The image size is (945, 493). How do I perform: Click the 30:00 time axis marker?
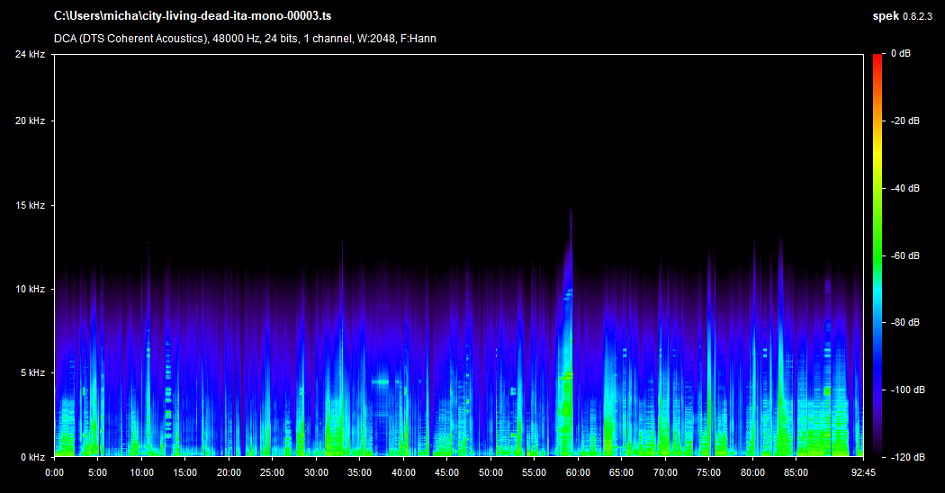coord(316,472)
